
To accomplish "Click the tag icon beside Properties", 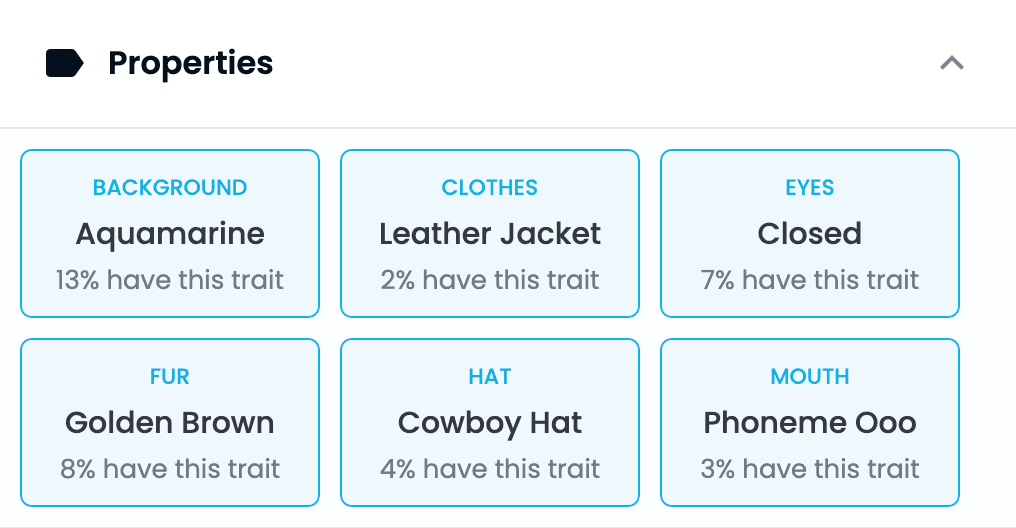I will (65, 63).
